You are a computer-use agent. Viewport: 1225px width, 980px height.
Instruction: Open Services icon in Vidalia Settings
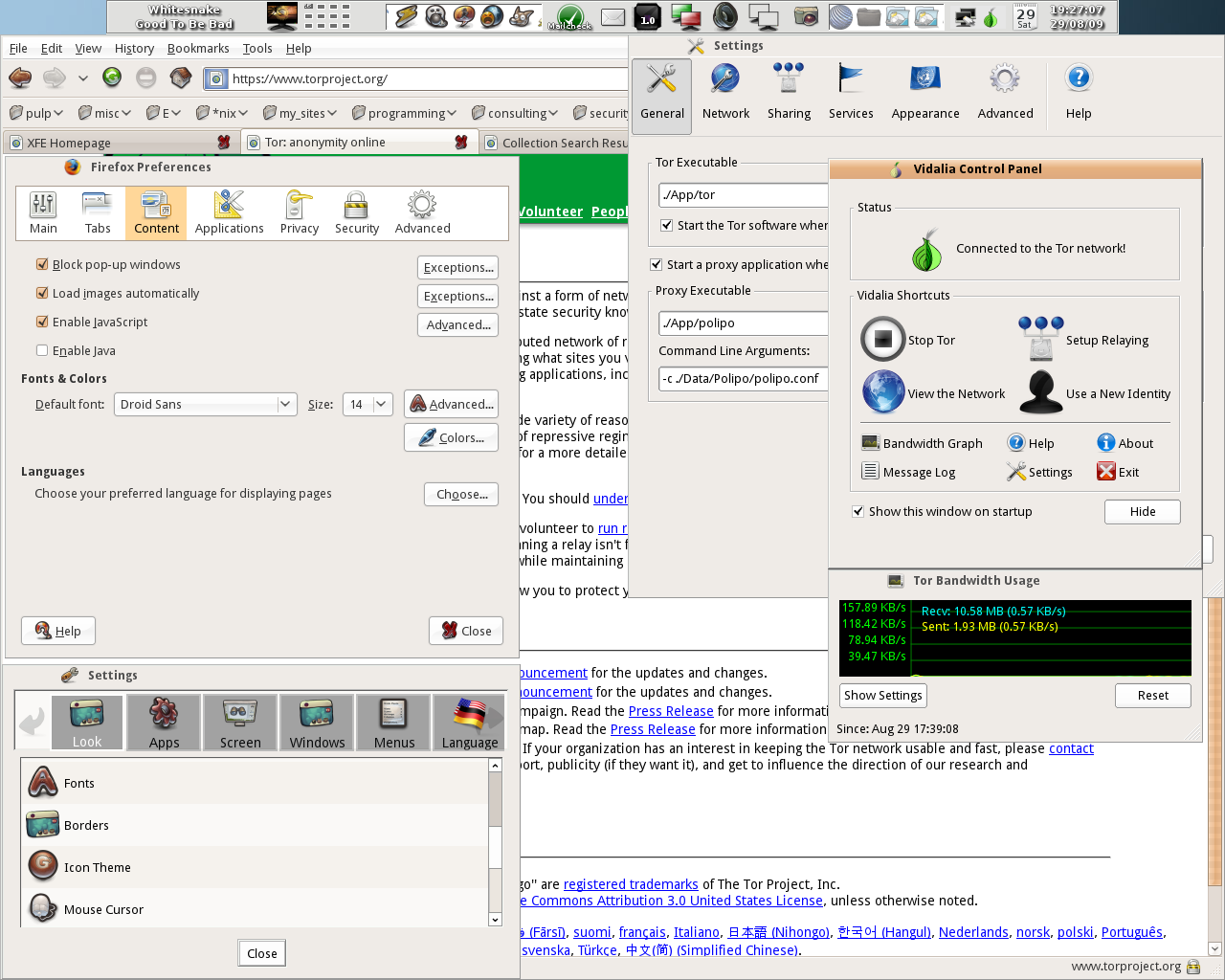(851, 93)
